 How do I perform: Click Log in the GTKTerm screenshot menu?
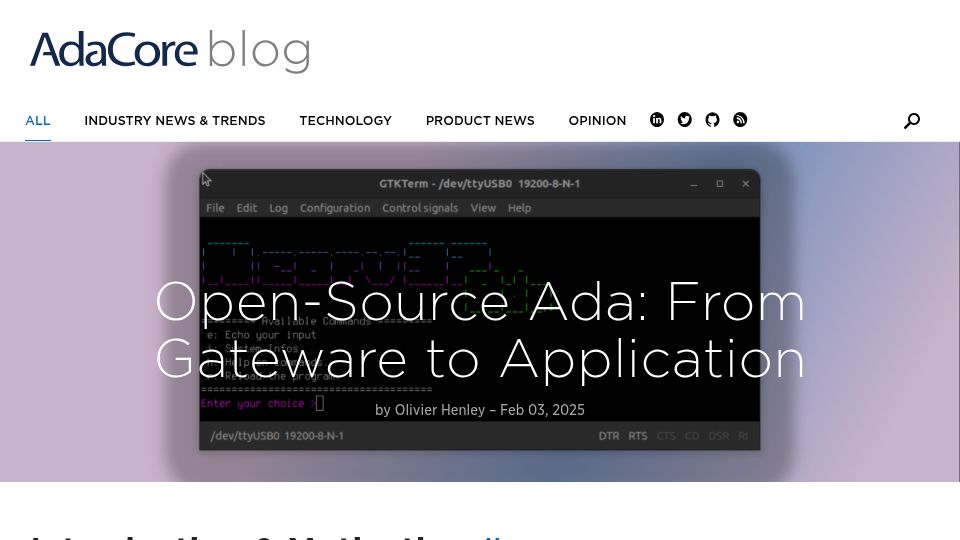279,208
